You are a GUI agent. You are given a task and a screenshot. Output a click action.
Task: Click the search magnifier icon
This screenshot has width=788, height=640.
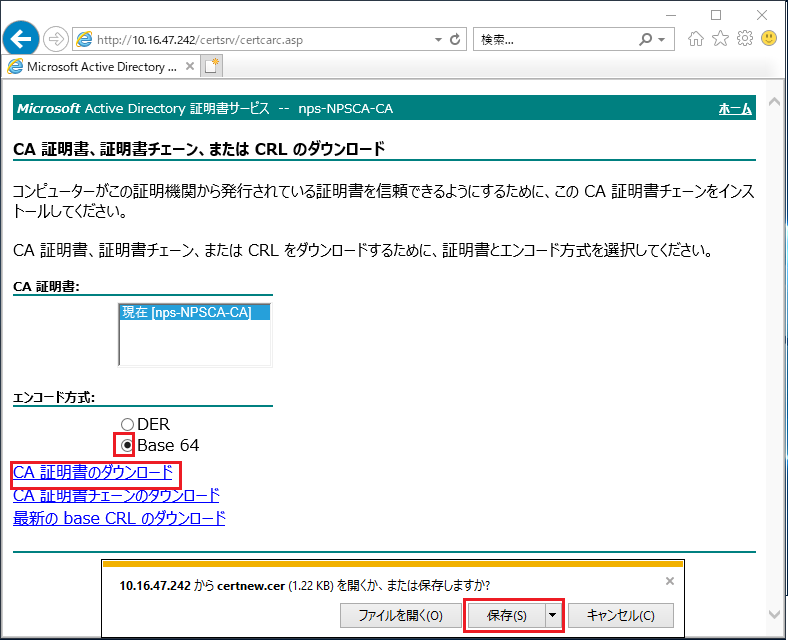[646, 39]
